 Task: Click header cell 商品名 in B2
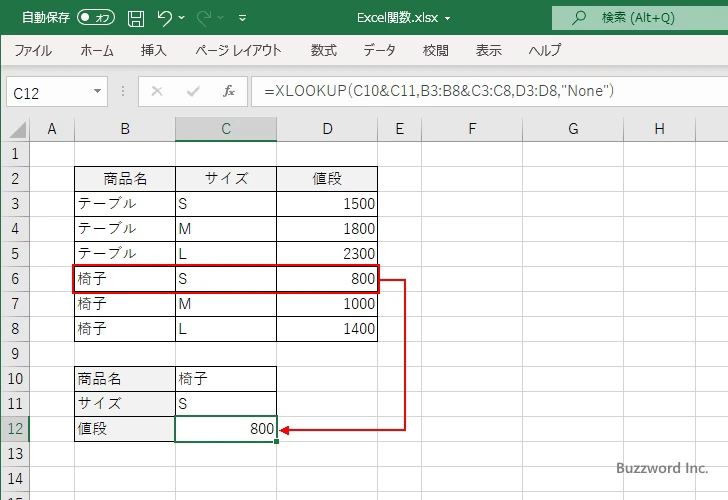(125, 179)
